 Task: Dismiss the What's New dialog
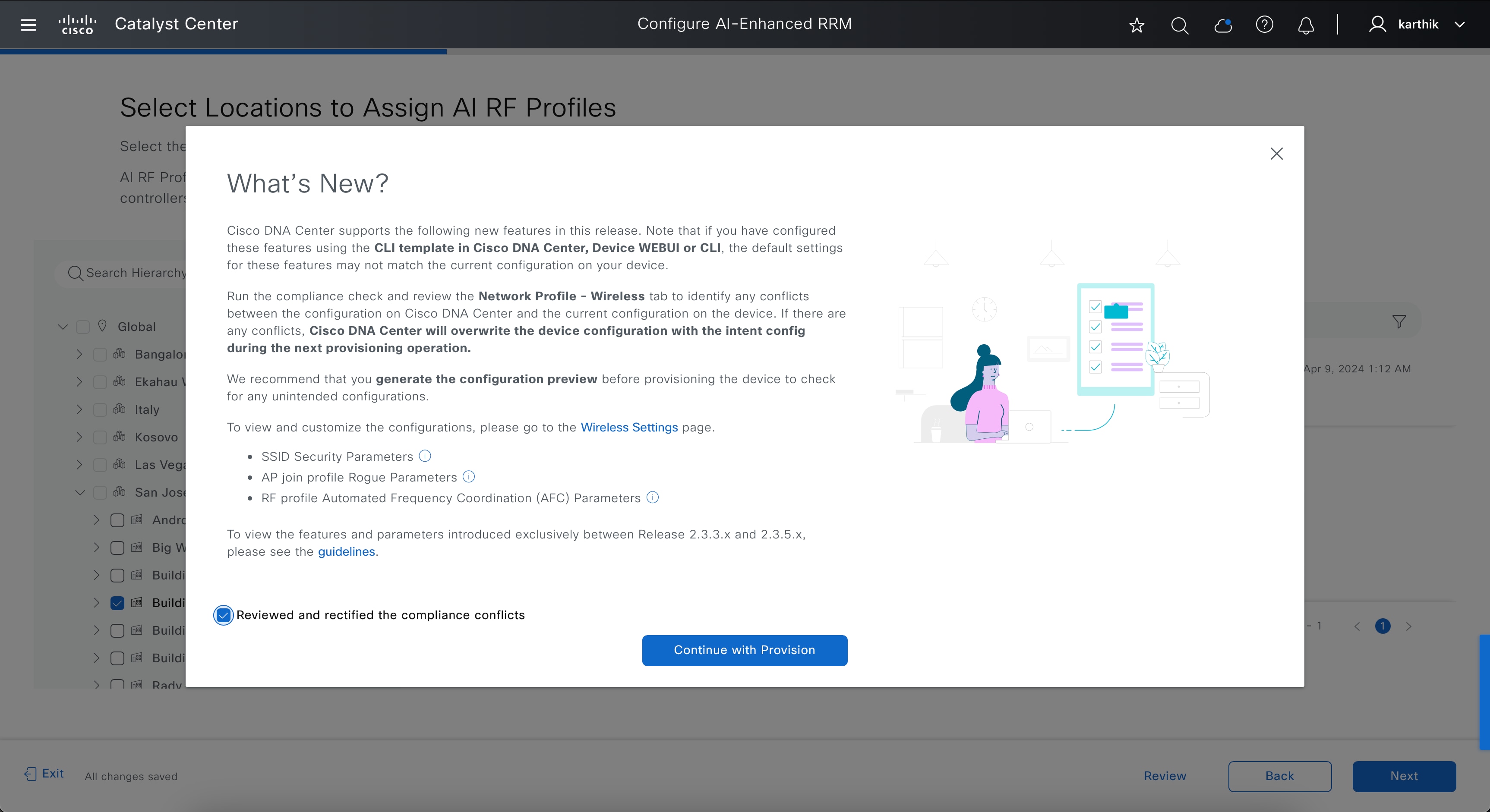[x=1277, y=154]
